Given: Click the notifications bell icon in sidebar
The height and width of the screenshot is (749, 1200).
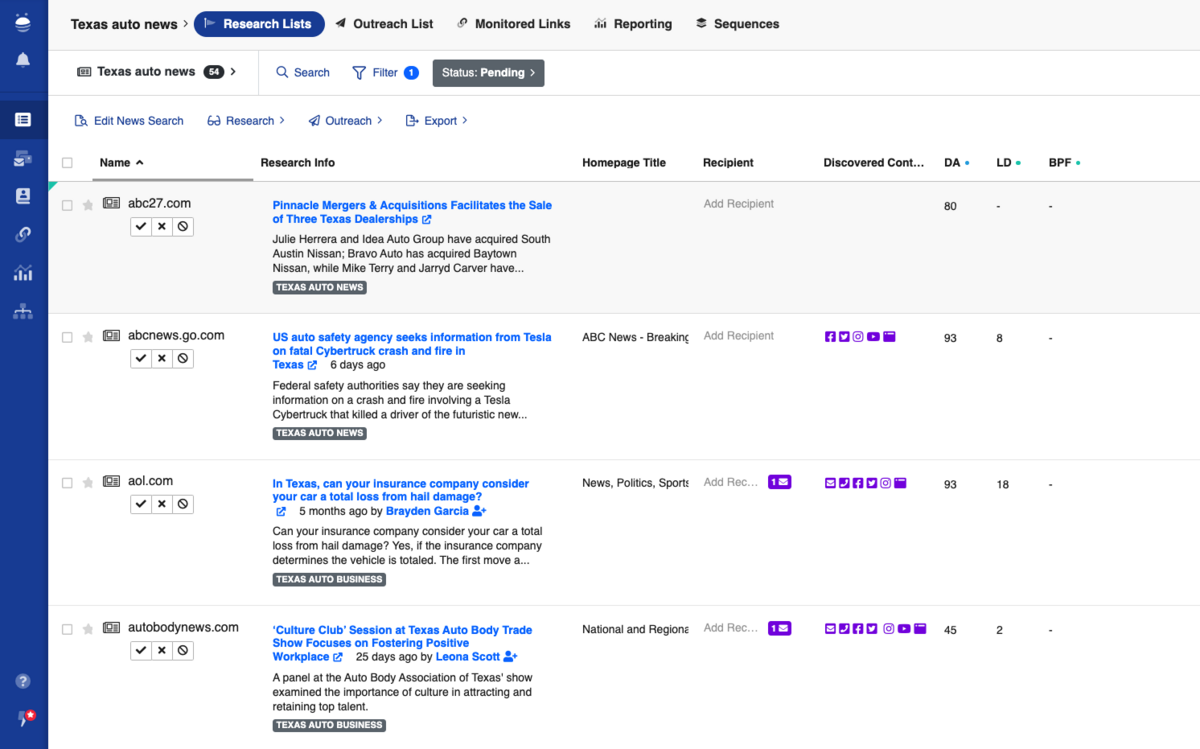Looking at the screenshot, I should (x=23, y=61).
